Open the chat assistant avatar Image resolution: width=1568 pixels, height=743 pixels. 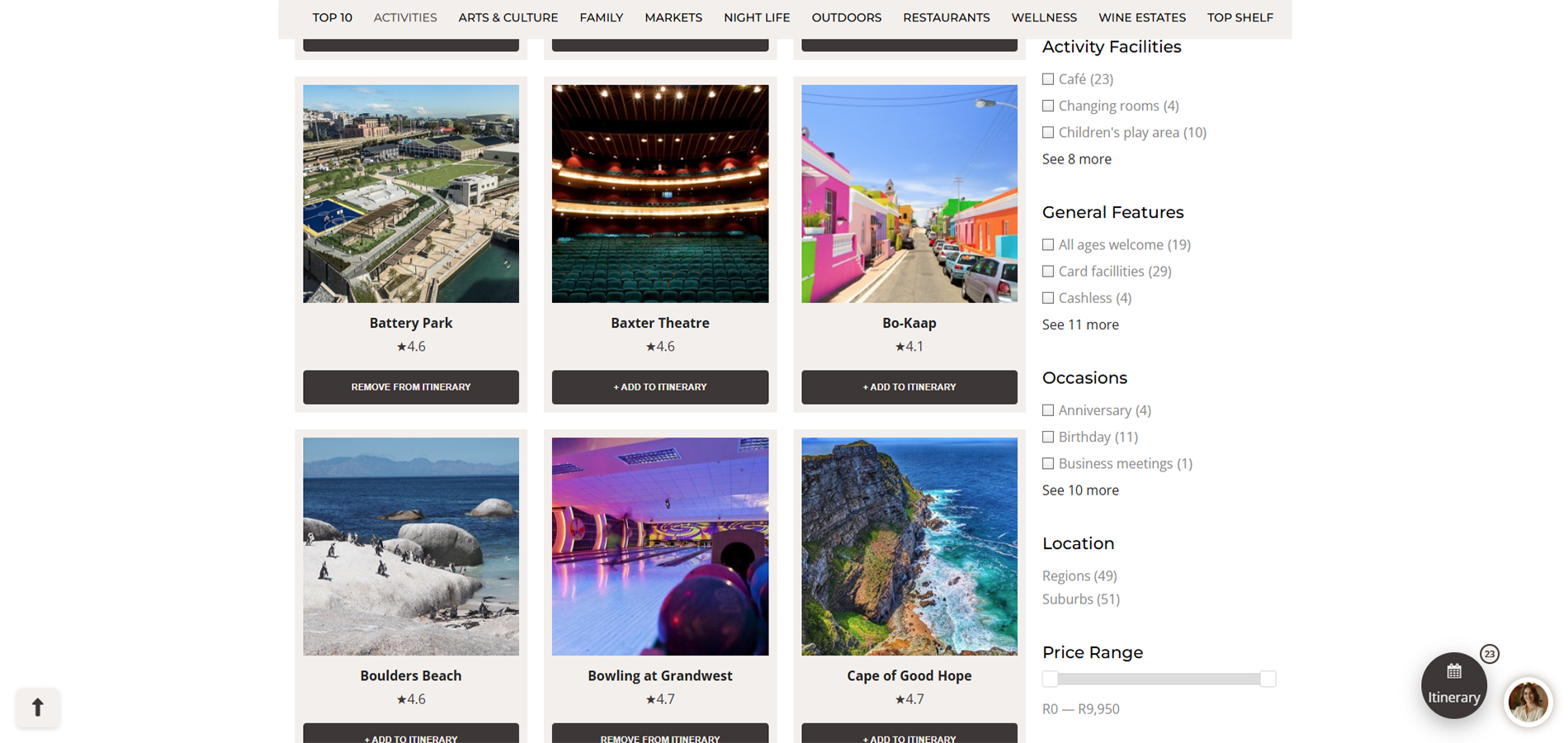[1528, 703]
